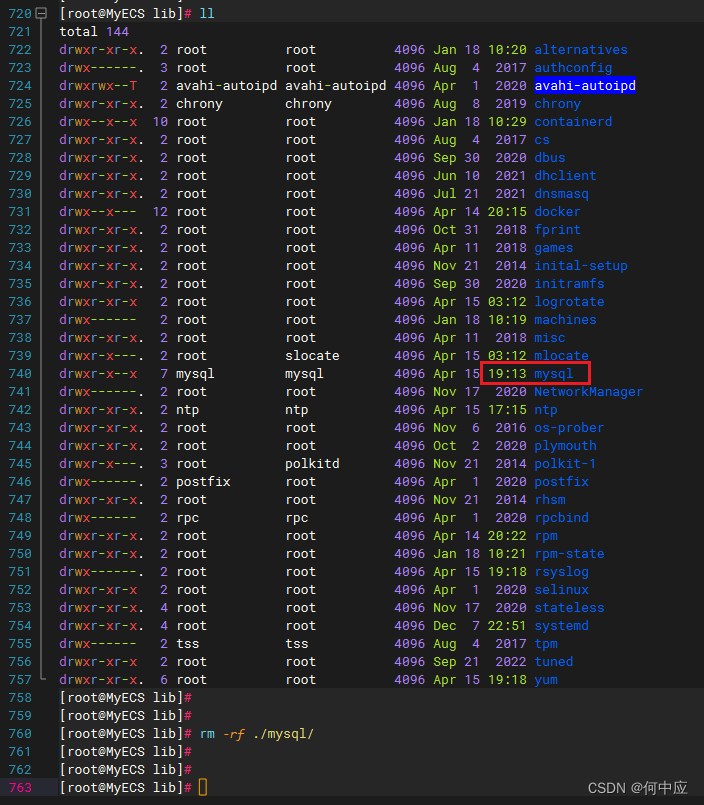Click the 'dhclient' directory name

pos(565,176)
